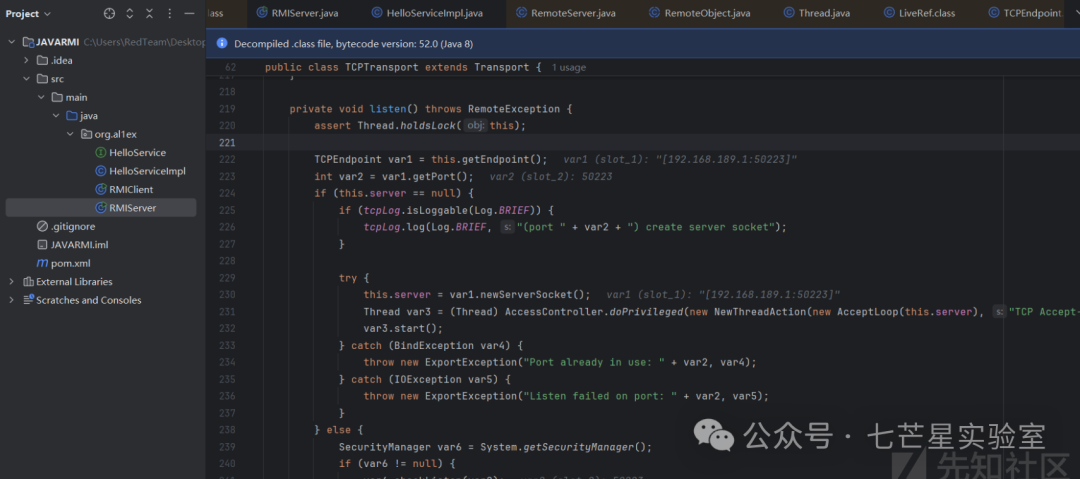Open the Project view dropdown
1080x479 pixels.
(28, 13)
